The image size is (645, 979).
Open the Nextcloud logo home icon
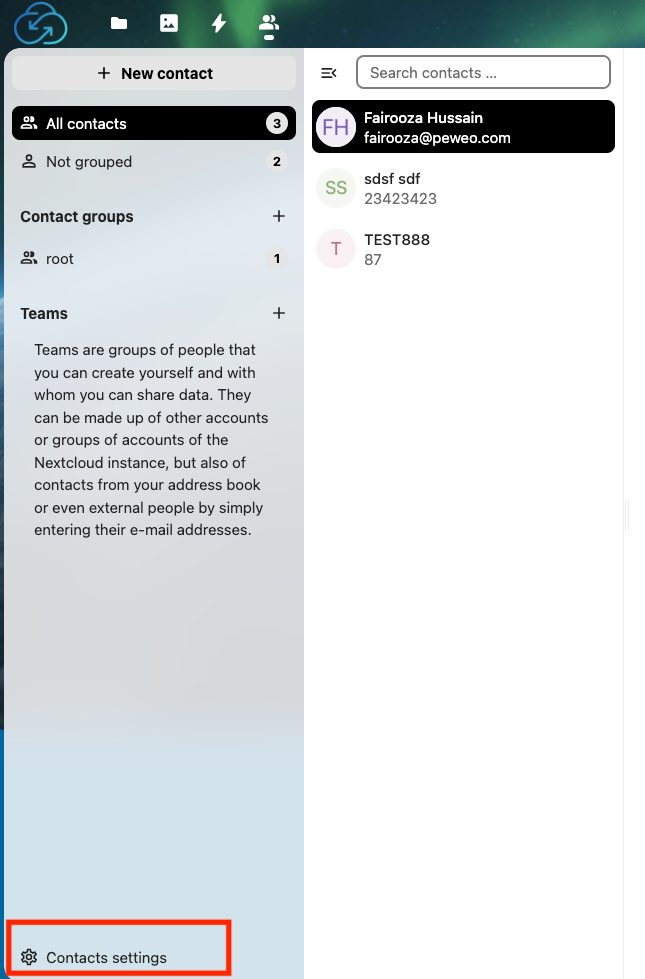pyautogui.click(x=38, y=23)
